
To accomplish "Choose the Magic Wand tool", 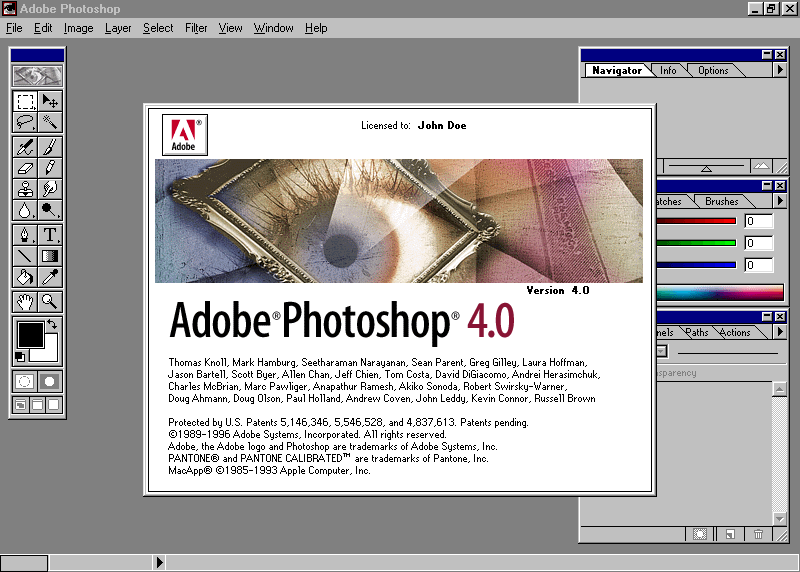I will (x=49, y=122).
